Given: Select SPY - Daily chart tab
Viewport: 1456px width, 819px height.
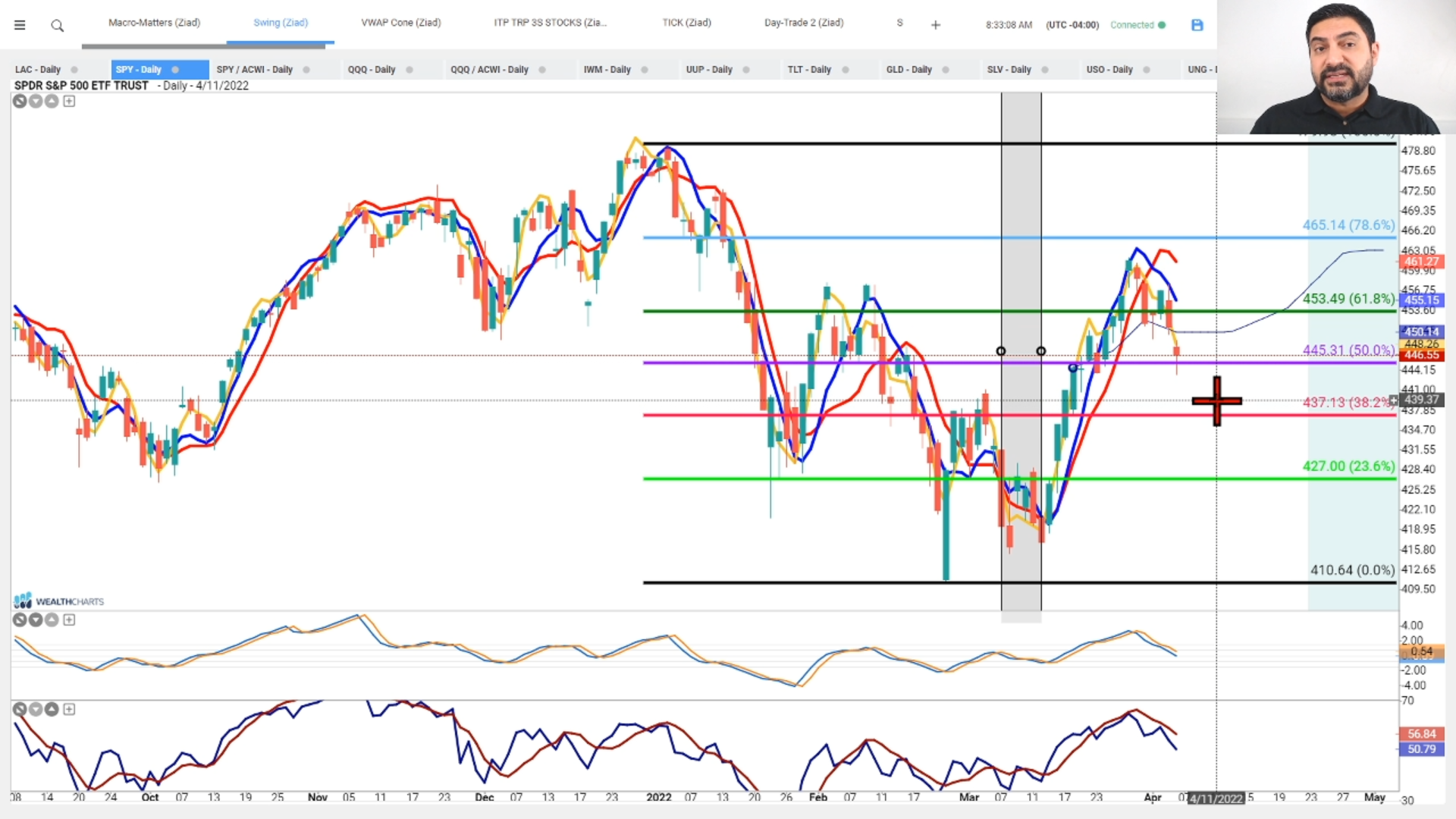Looking at the screenshot, I should (139, 70).
